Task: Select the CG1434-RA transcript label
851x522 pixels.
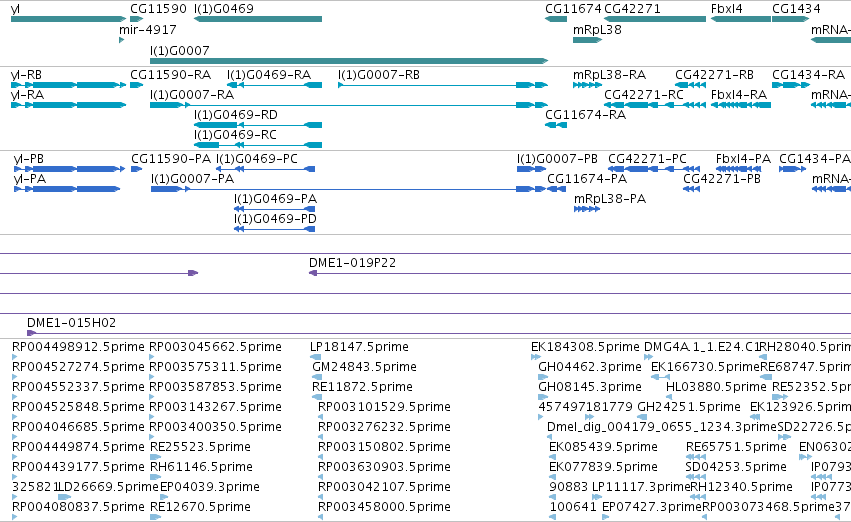Action: (x=808, y=75)
